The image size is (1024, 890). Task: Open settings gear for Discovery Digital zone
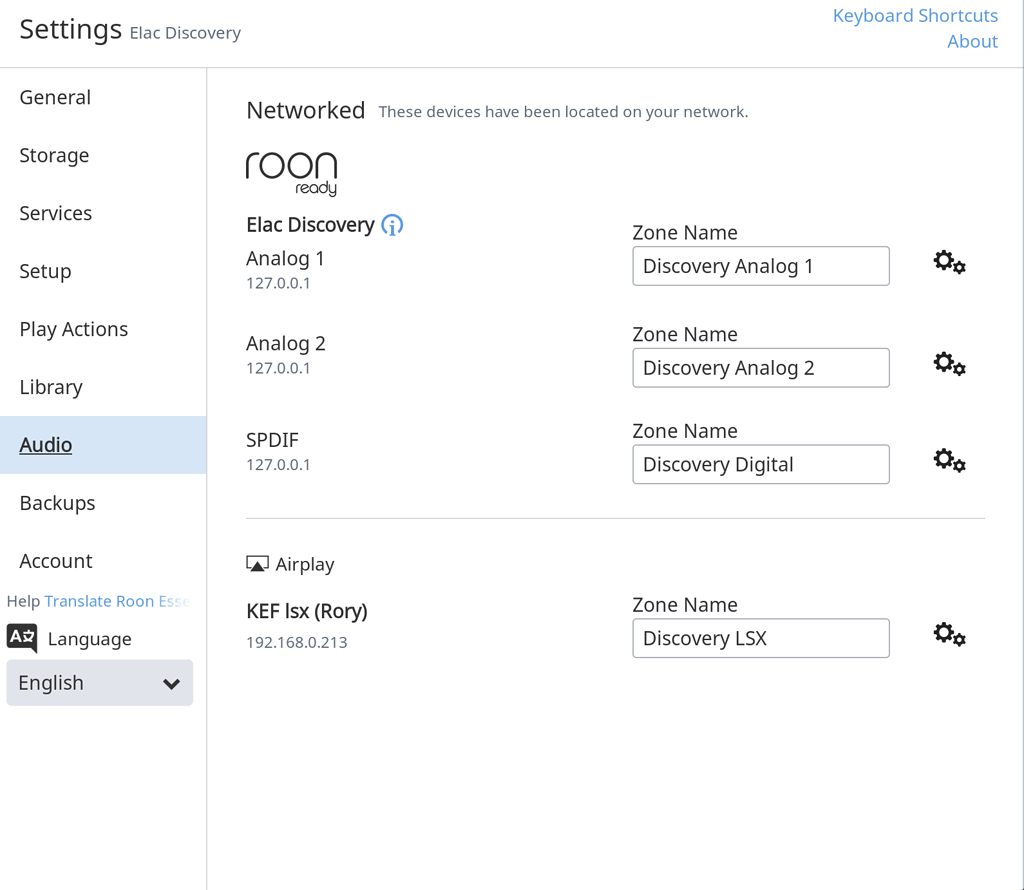[x=949, y=461]
